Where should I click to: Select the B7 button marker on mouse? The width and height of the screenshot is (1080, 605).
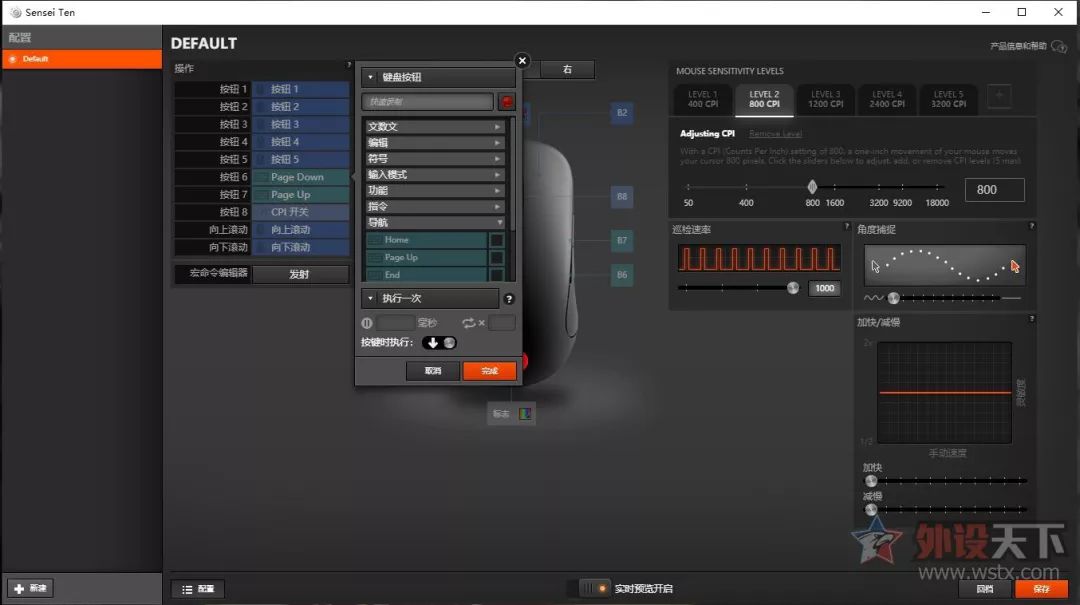[622, 240]
